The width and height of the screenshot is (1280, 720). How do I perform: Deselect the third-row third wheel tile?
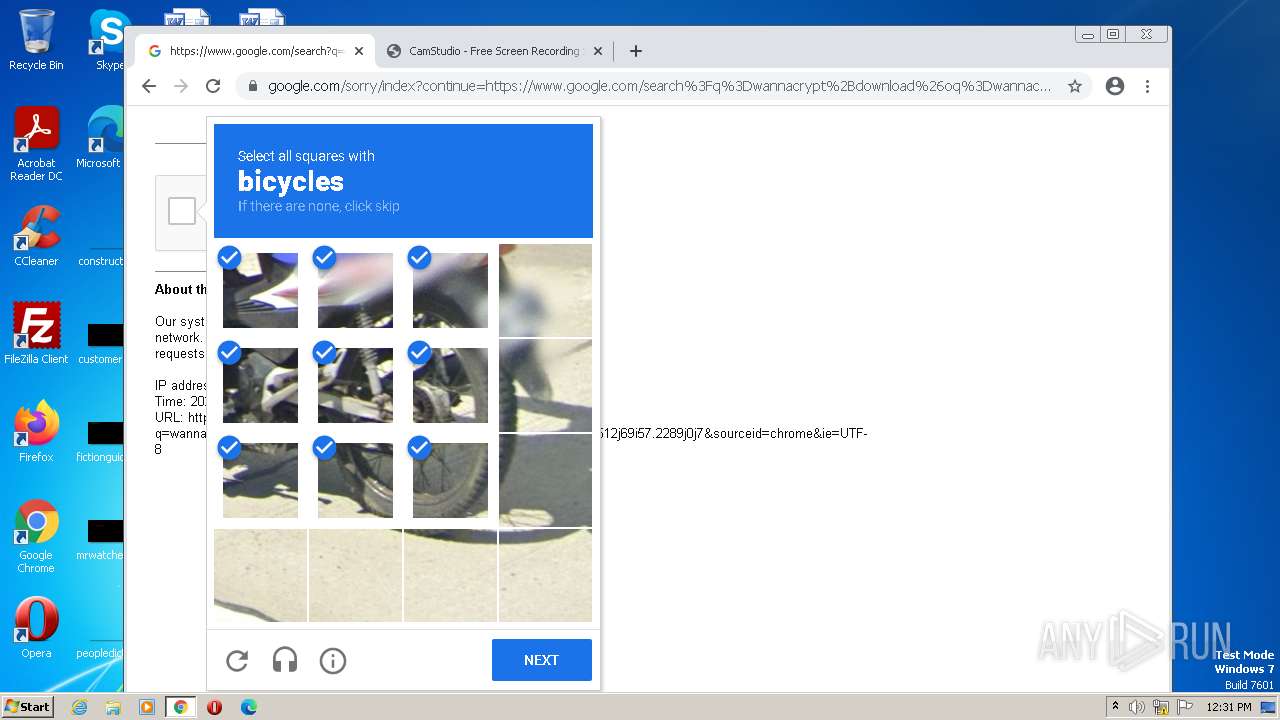tap(450, 480)
